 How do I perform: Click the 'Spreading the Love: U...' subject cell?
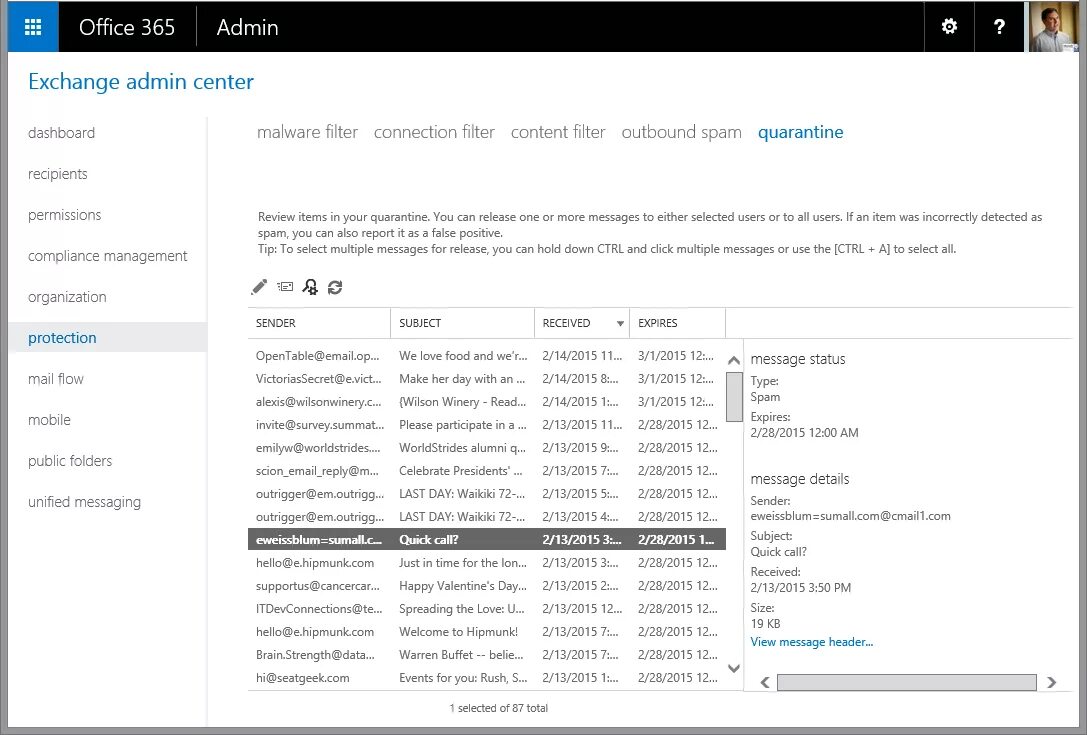coord(462,608)
